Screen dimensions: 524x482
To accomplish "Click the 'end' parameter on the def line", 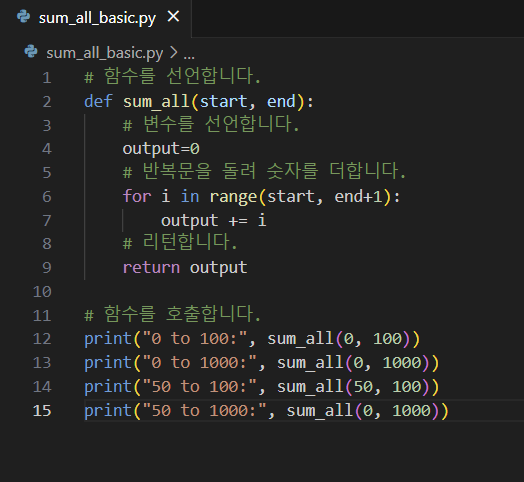I will click(x=281, y=101).
